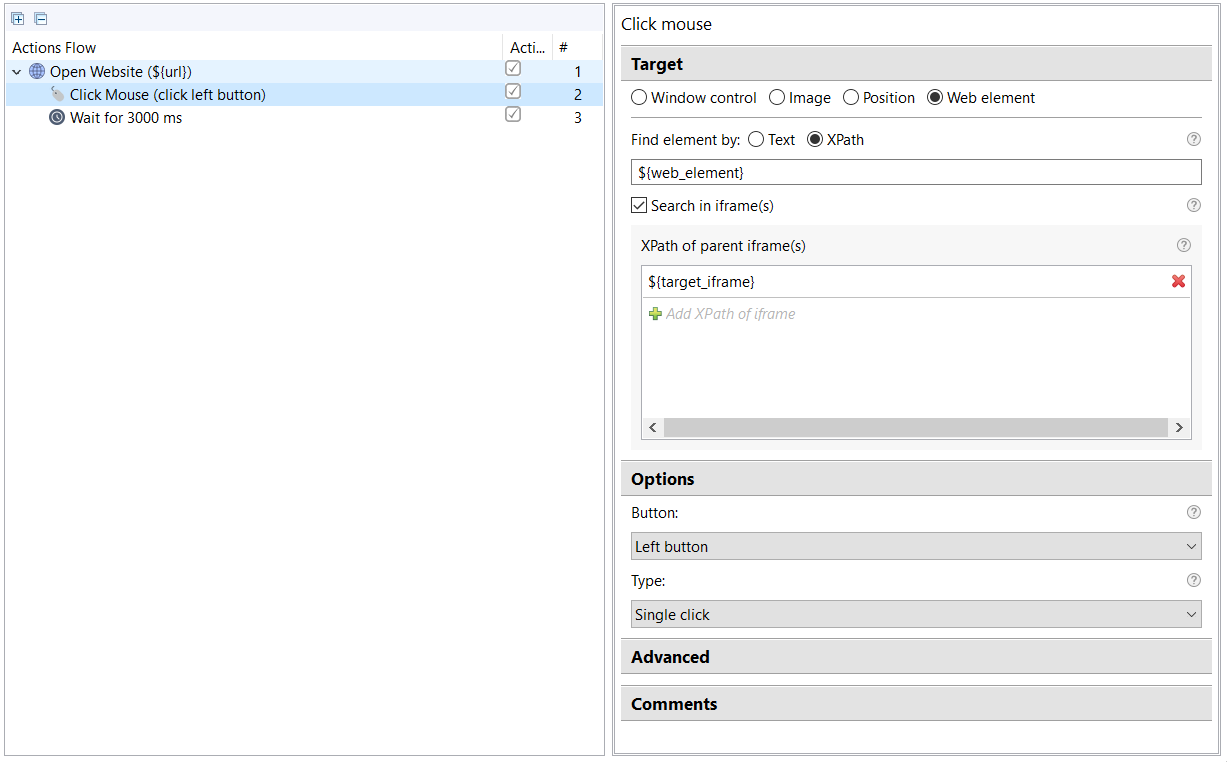Viewport: 1227px width, 762px height.
Task: Open the Button dropdown showing Left button
Action: coord(916,546)
